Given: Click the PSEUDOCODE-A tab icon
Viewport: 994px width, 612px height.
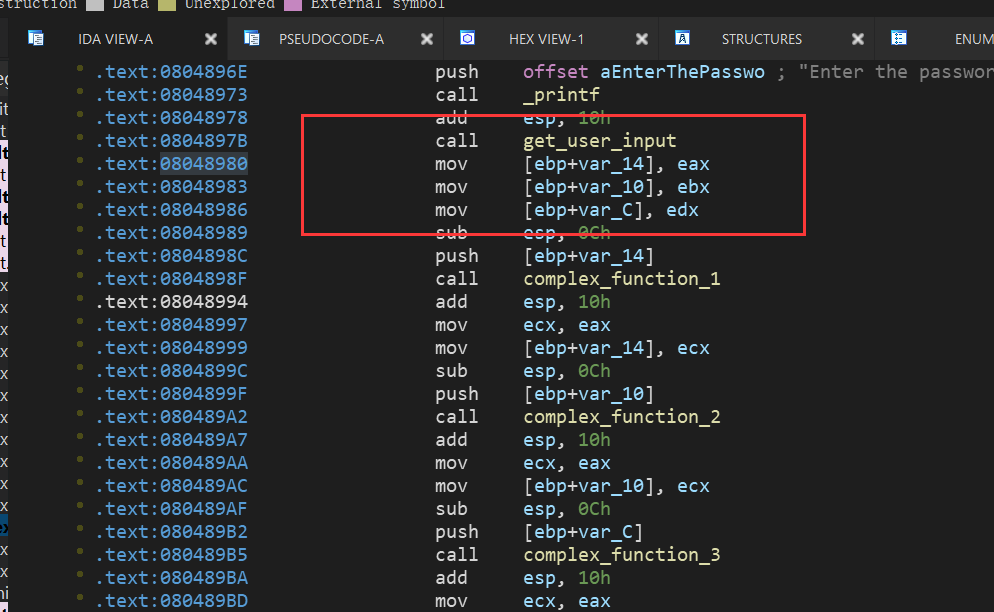Looking at the screenshot, I should pyautogui.click(x=252, y=38).
